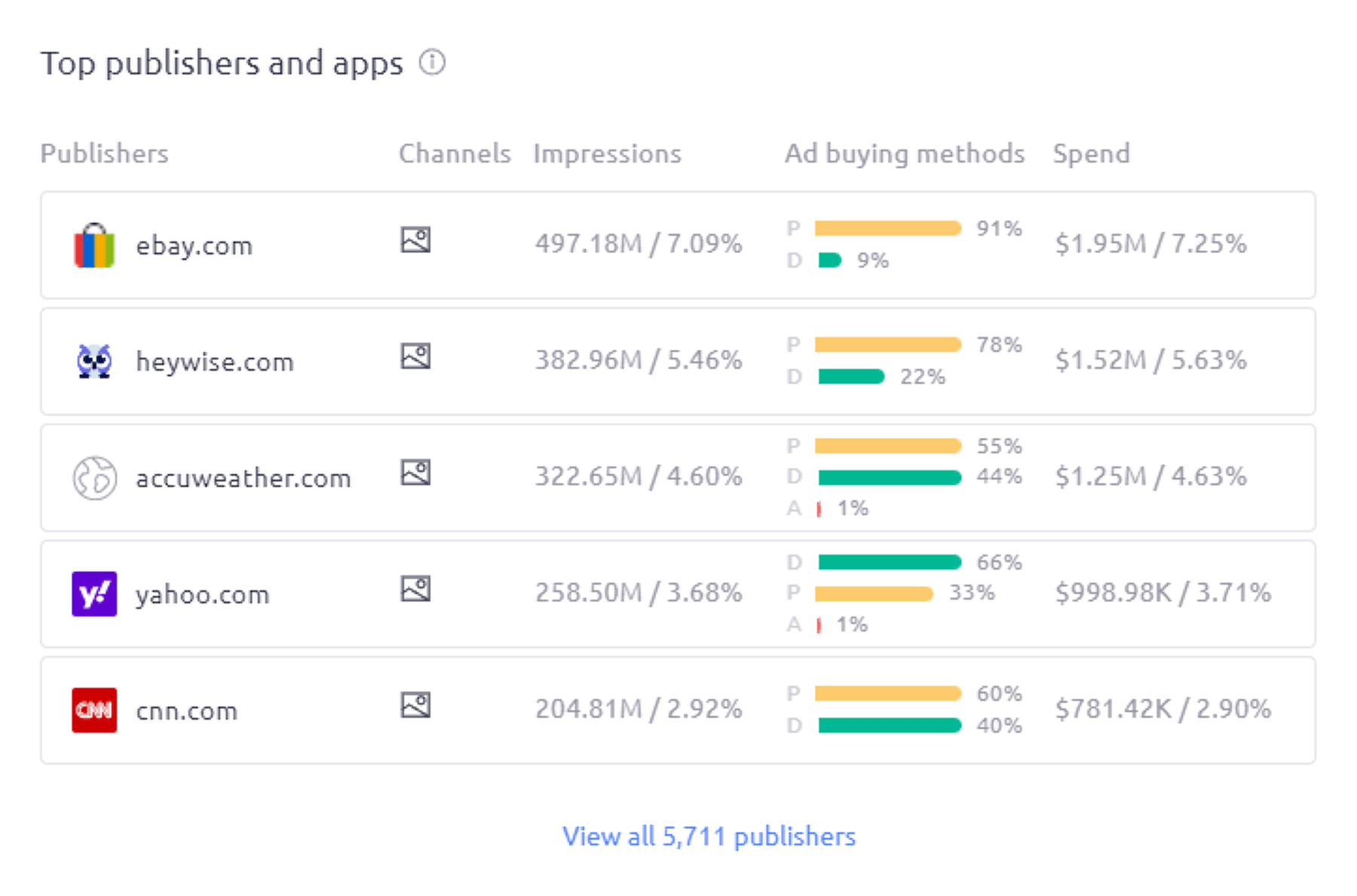
Task: Click the Spend column header
Action: [x=1091, y=154]
